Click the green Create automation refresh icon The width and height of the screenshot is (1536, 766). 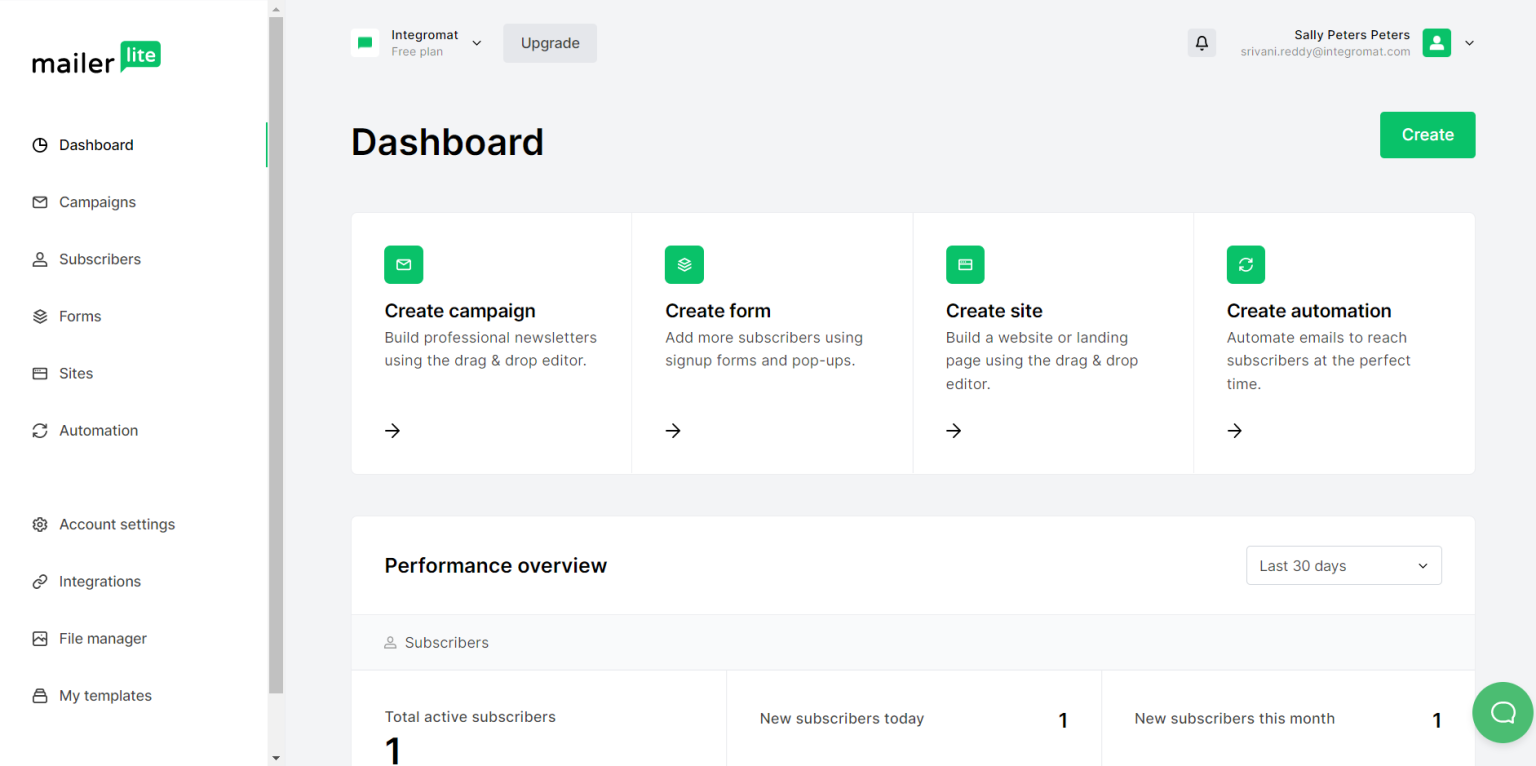coord(1245,264)
